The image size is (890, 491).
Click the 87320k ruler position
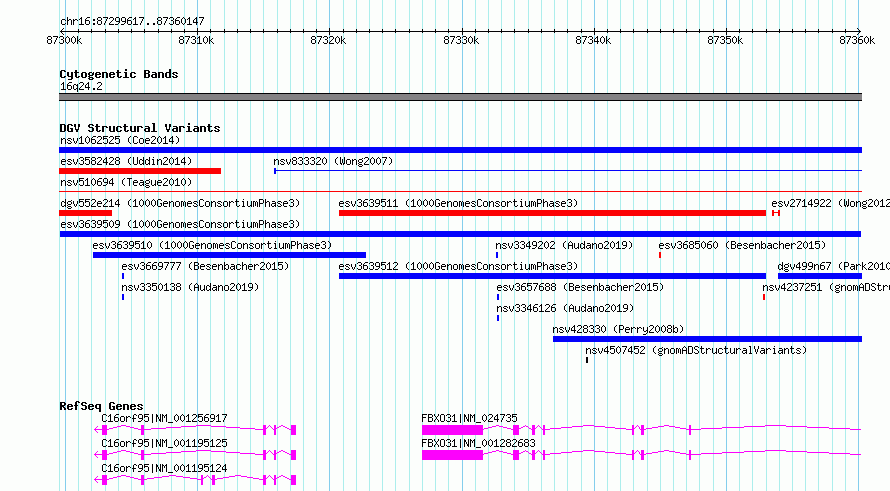[x=328, y=40]
